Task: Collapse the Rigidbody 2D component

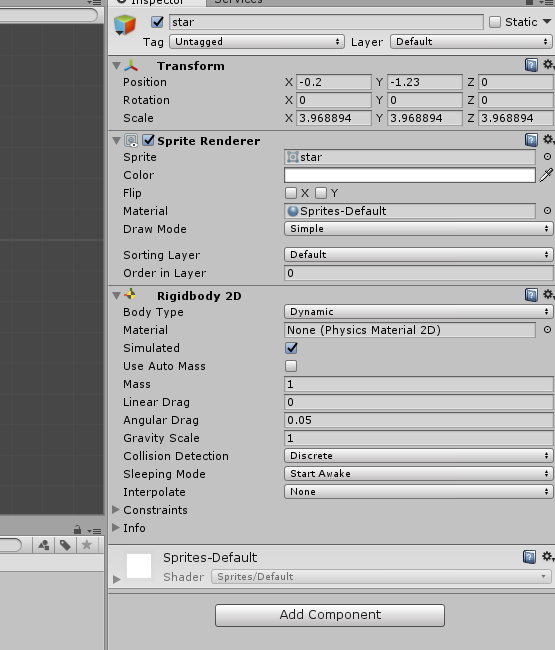Action: point(116,295)
